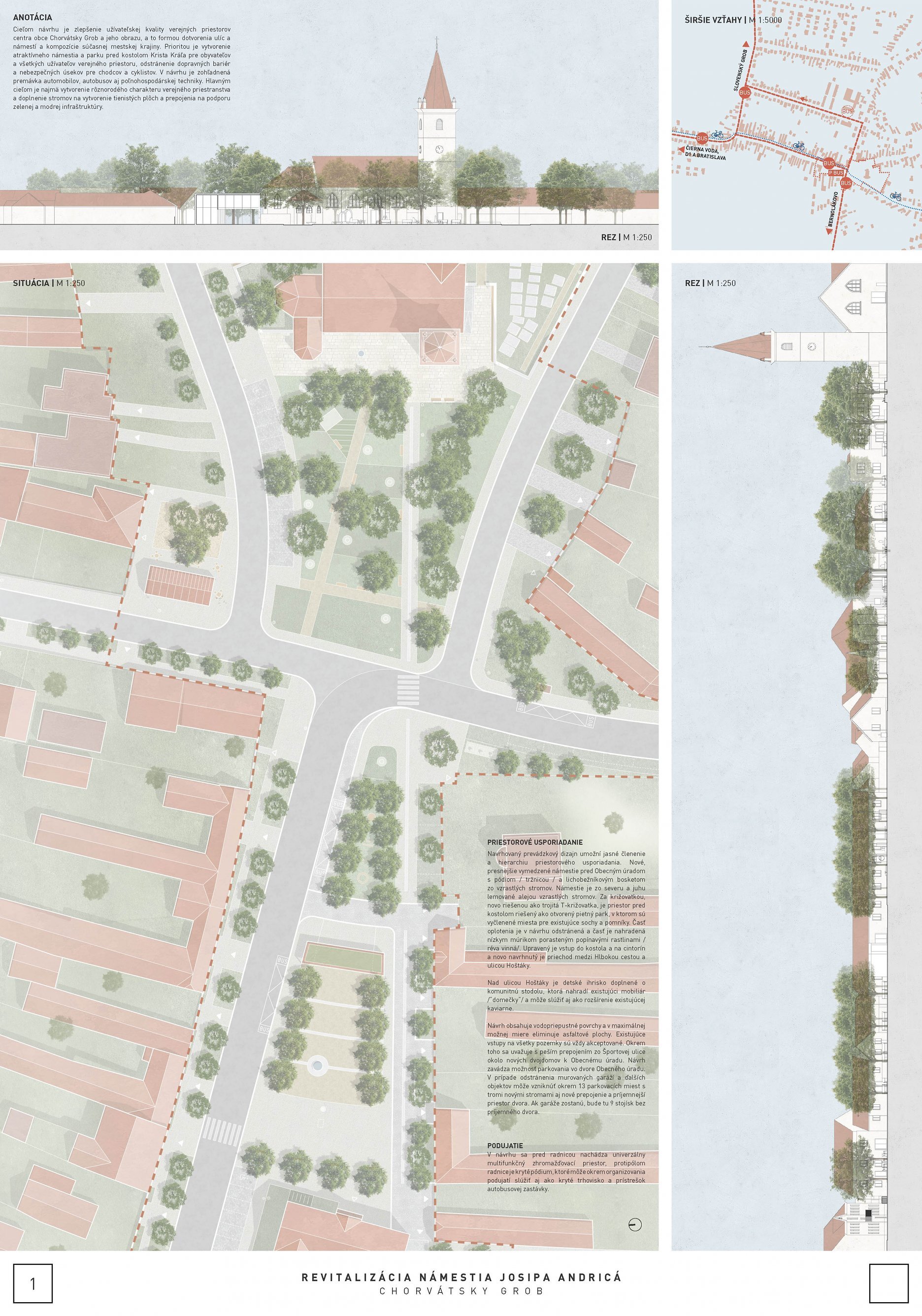Click the ANOTÁCIA heading
The width and height of the screenshot is (922, 1316).
pyautogui.click(x=33, y=18)
